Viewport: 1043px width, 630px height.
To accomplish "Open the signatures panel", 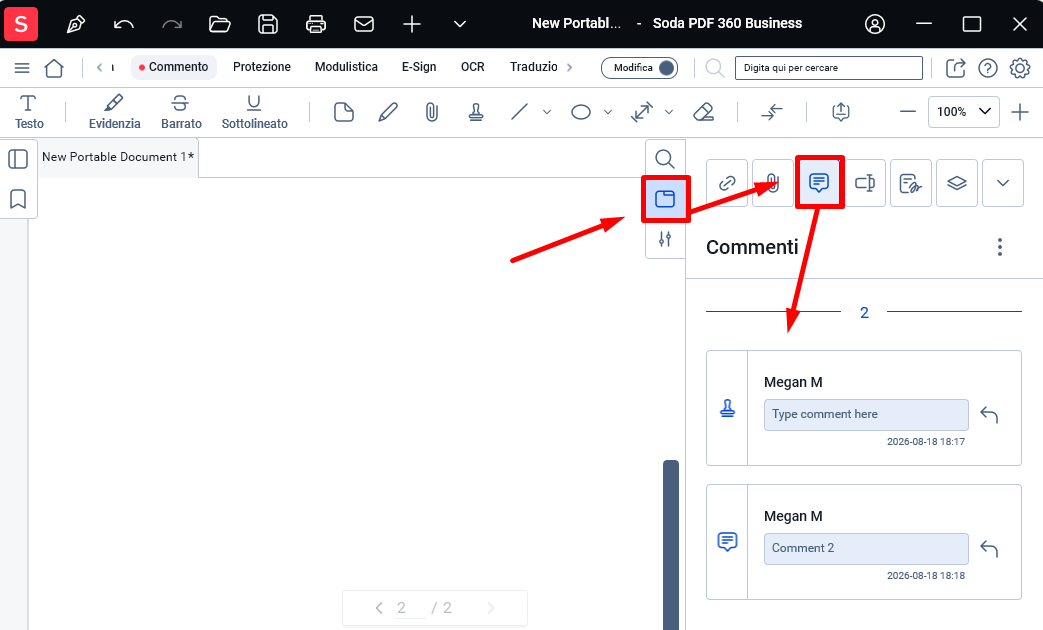I will (911, 183).
